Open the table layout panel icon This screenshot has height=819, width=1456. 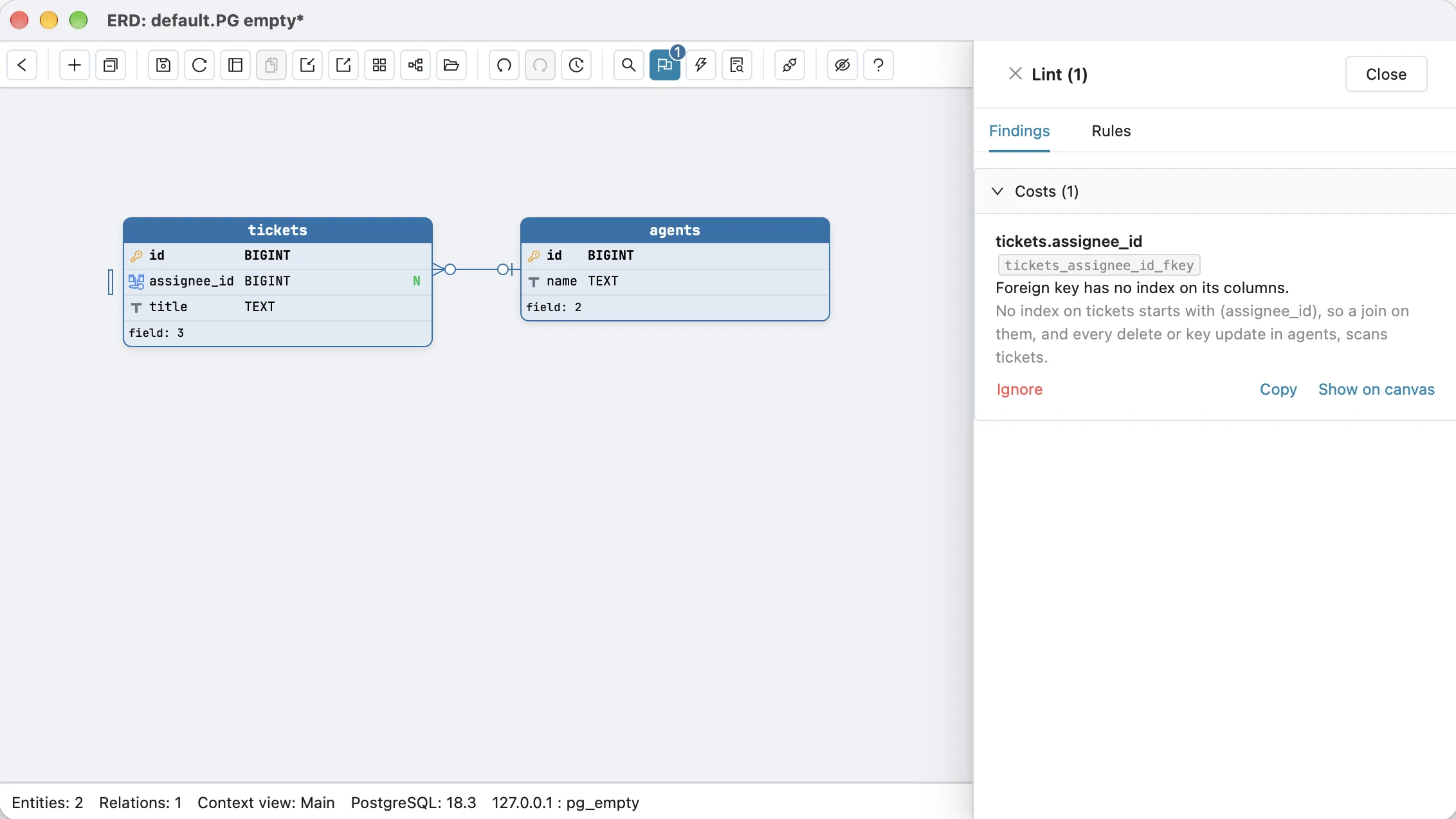235,65
